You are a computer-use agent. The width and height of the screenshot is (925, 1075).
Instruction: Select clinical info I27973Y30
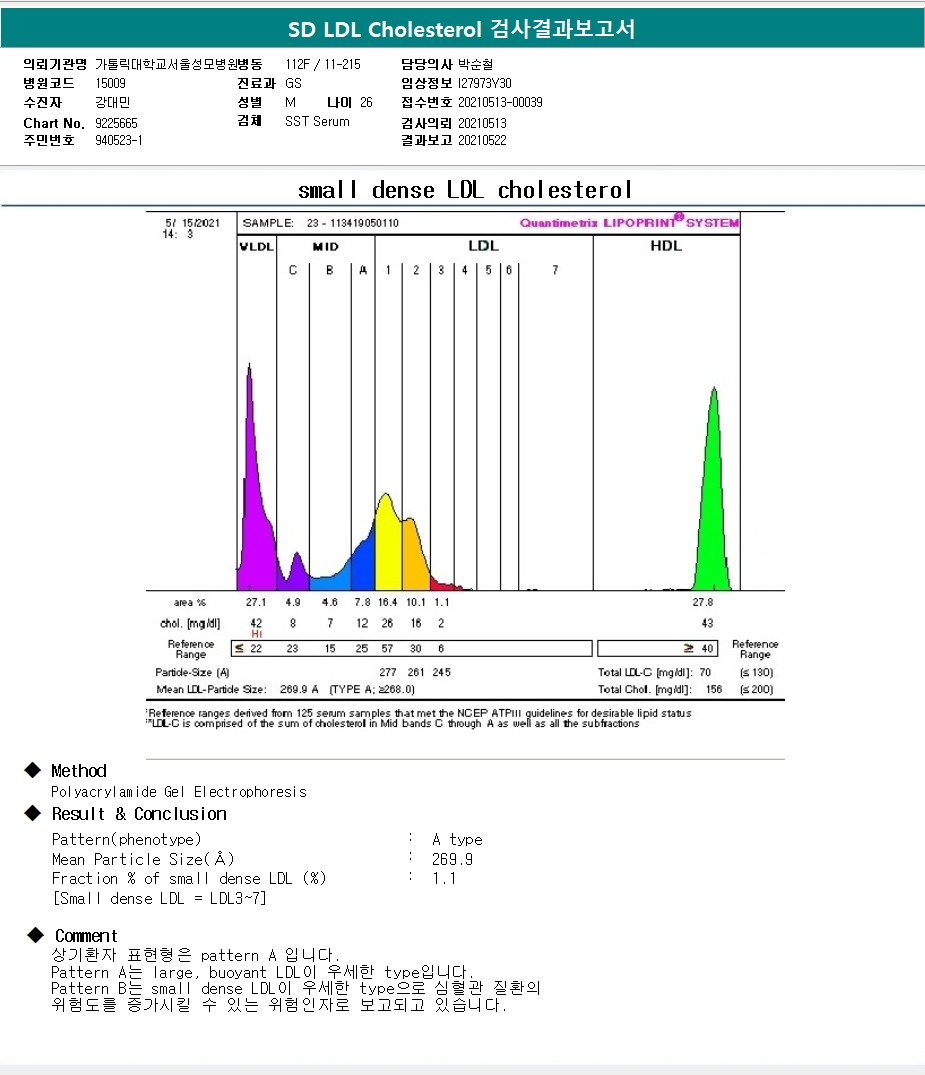(485, 84)
